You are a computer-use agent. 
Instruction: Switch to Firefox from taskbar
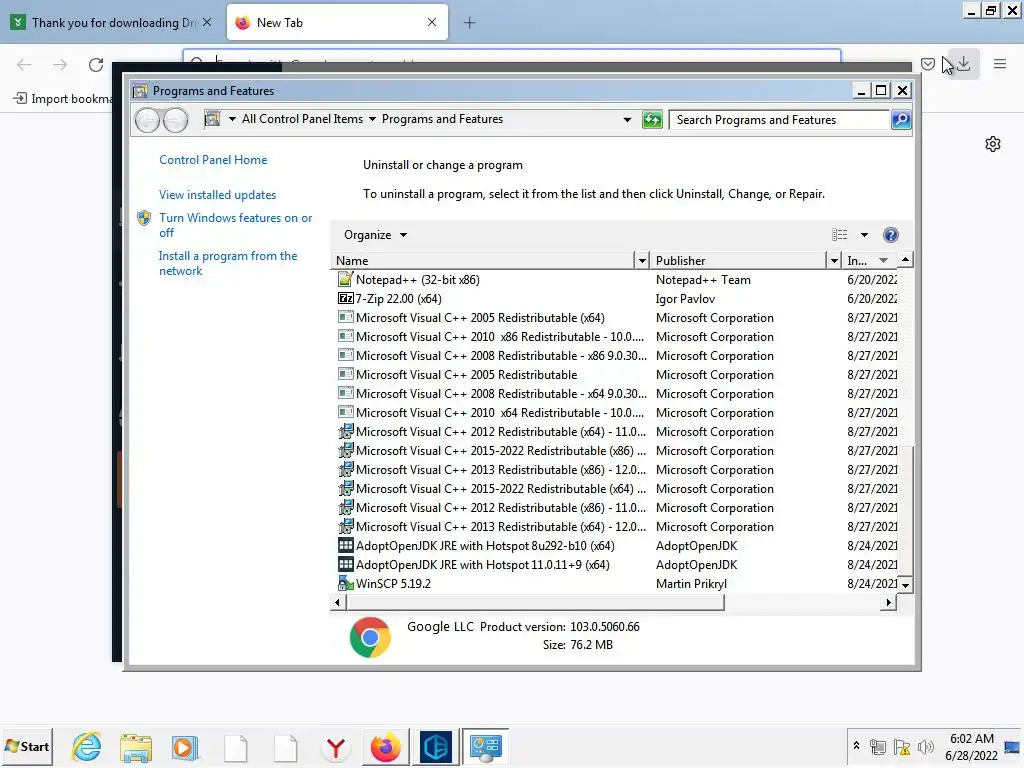tap(385, 747)
